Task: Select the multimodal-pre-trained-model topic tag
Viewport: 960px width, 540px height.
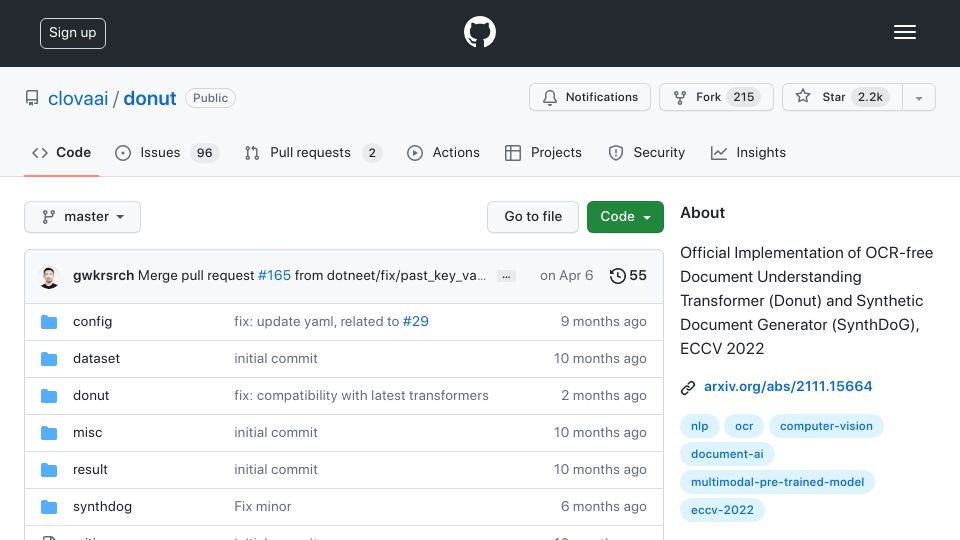Action: click(x=777, y=482)
